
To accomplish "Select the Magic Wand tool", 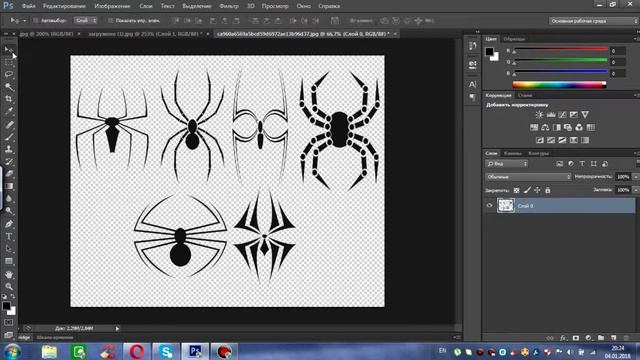I will tap(9, 87).
